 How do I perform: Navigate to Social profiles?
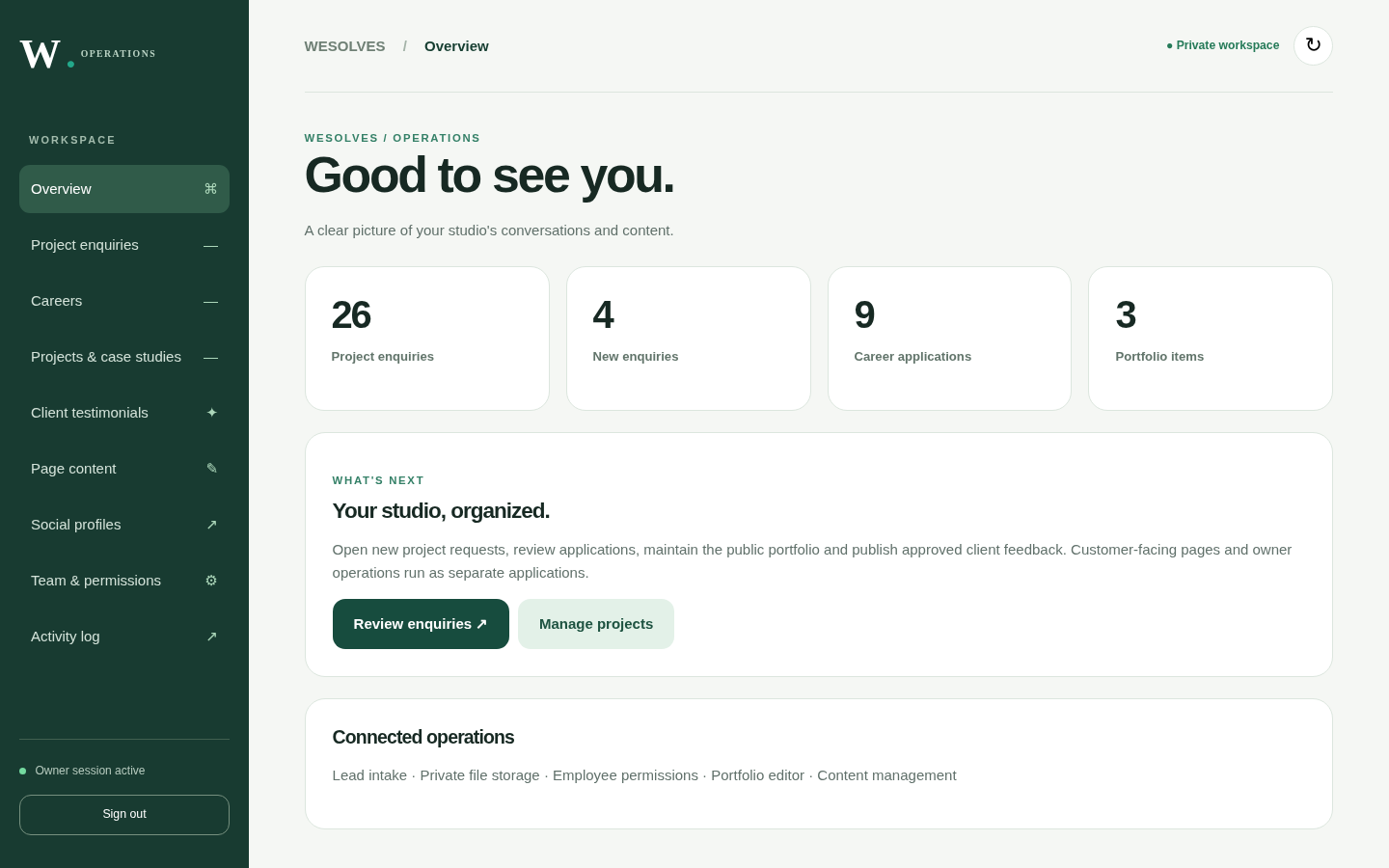(x=124, y=525)
